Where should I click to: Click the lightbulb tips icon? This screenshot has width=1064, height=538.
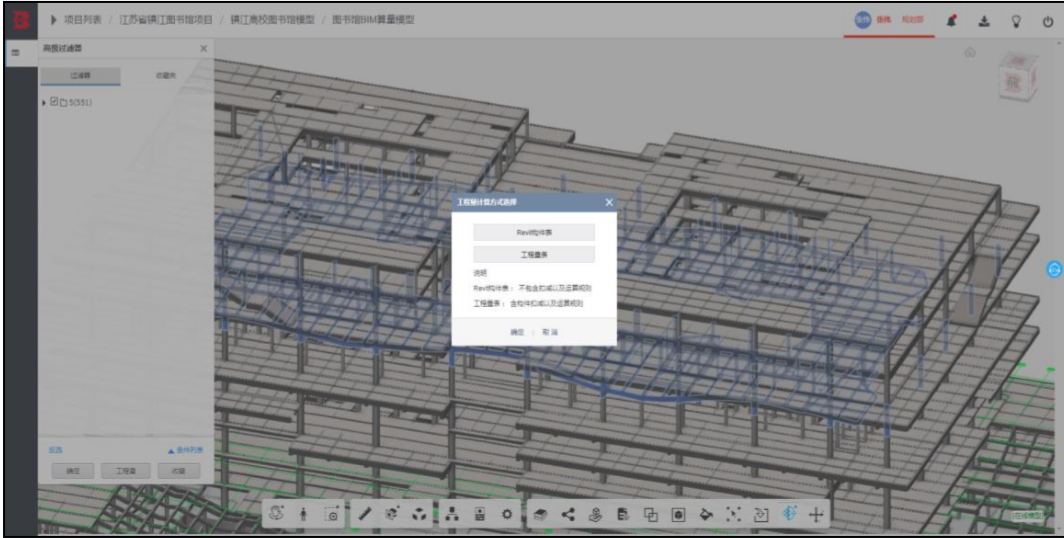[x=1016, y=21]
